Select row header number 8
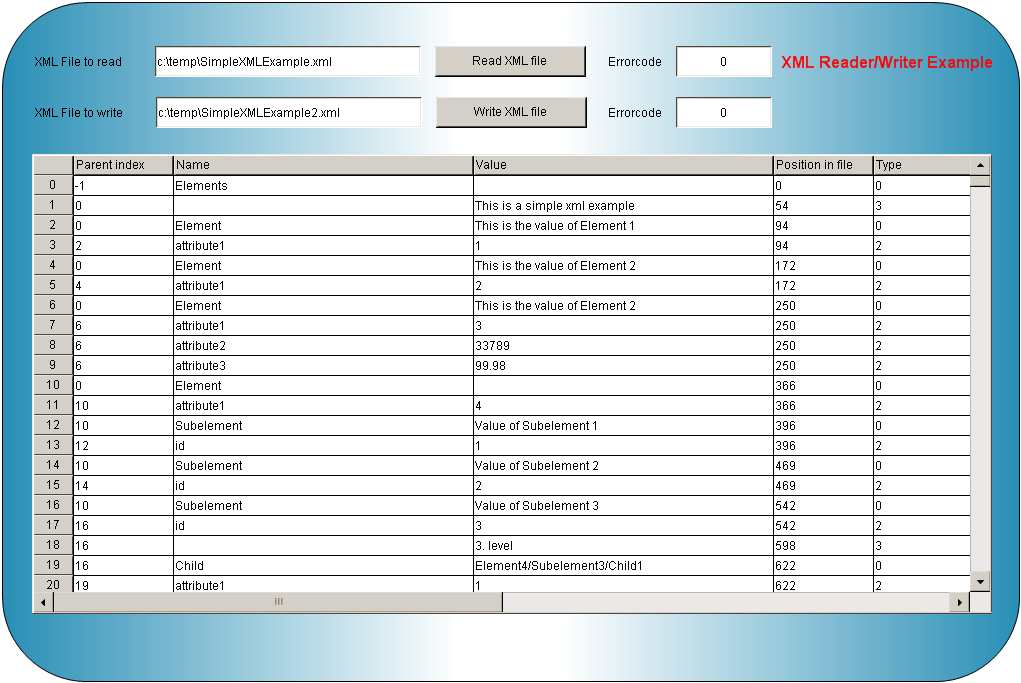Viewport: 1021px width, 683px height. (53, 346)
